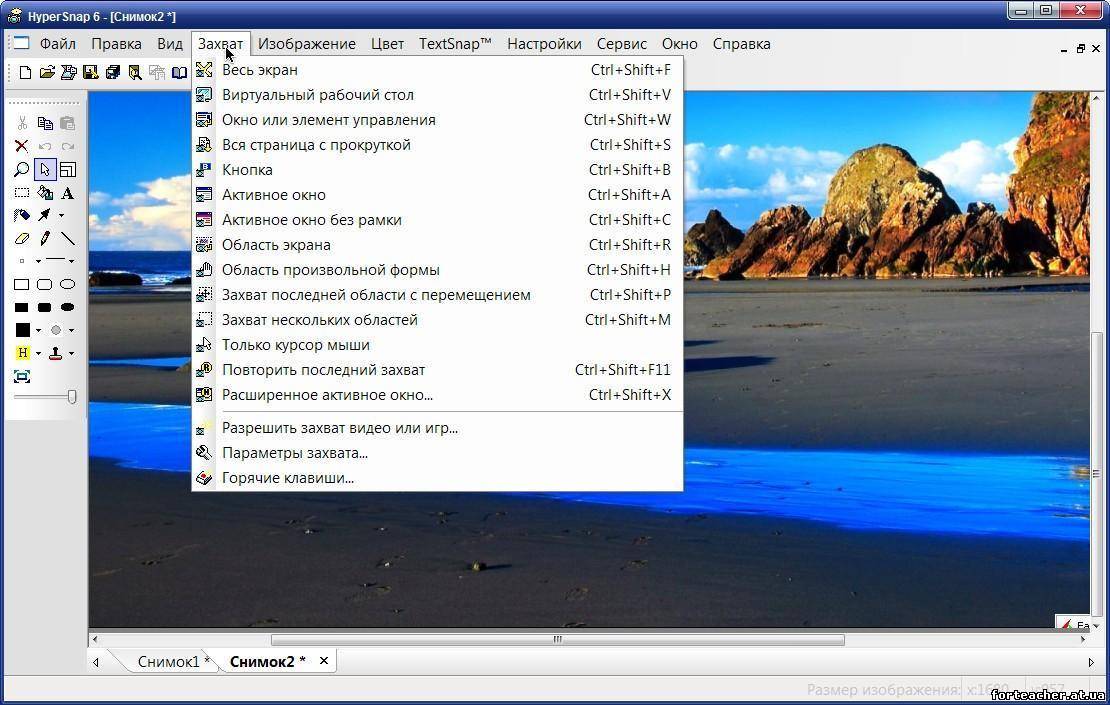Viewport: 1110px width, 705px height.
Task: Switch to the Снимок1 tab
Action: click(x=170, y=661)
